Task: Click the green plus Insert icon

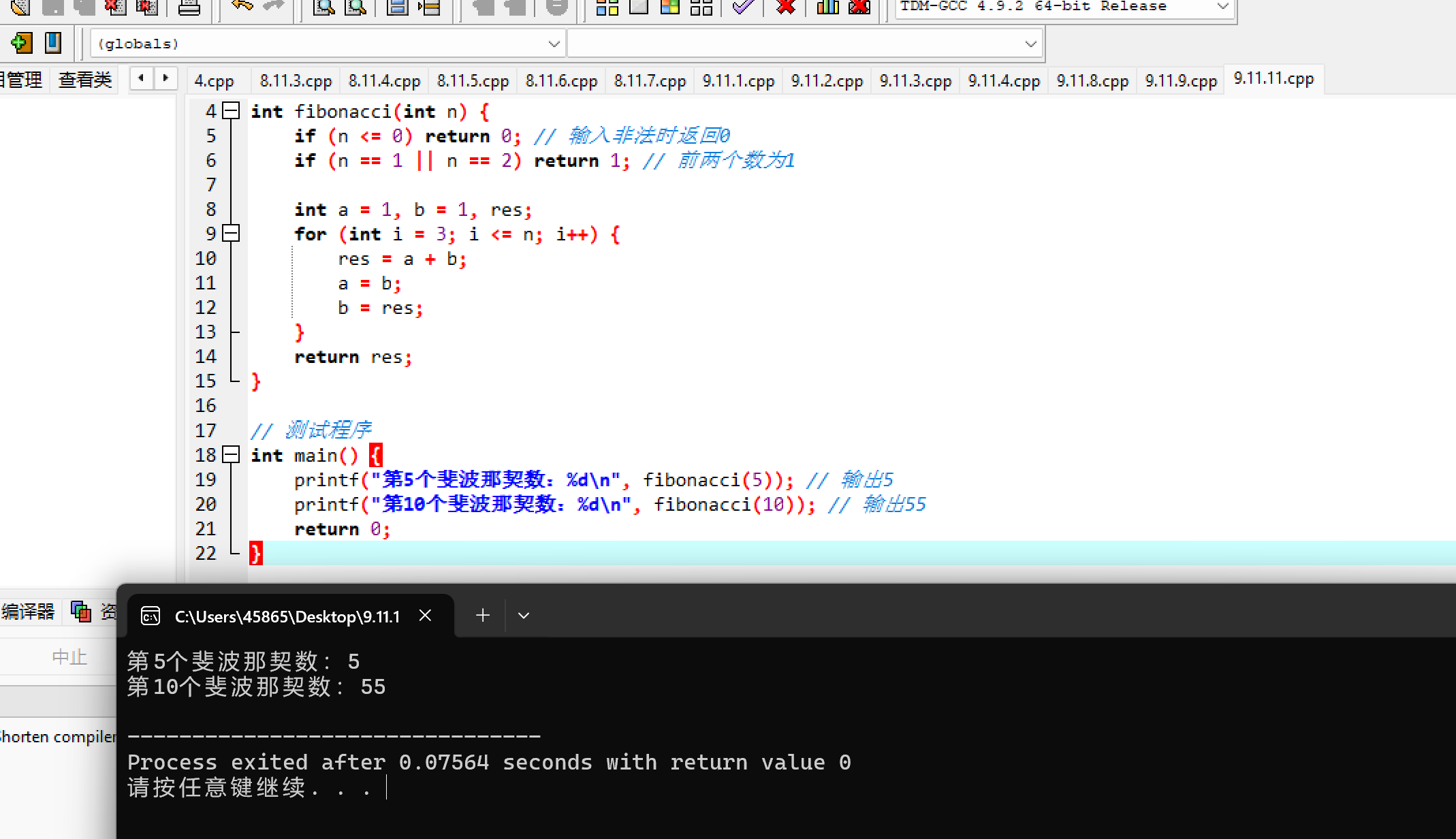Action: click(x=22, y=43)
